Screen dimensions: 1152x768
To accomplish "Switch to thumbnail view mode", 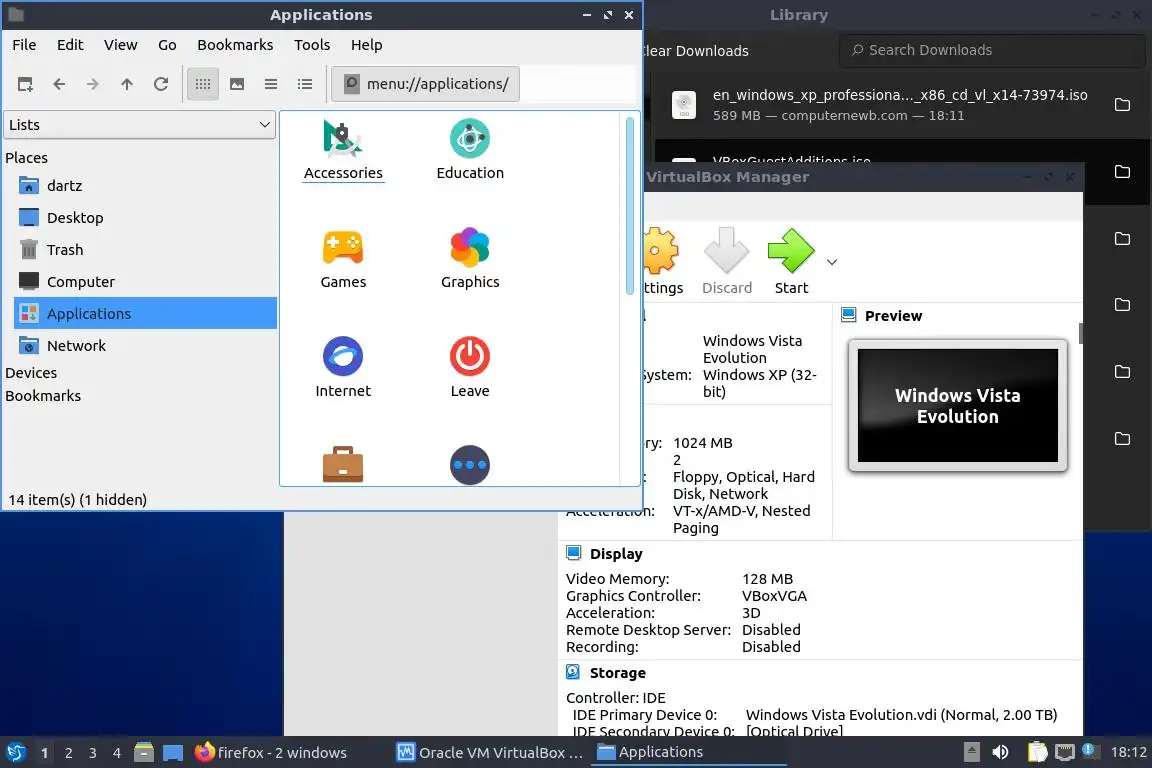I will (237, 84).
